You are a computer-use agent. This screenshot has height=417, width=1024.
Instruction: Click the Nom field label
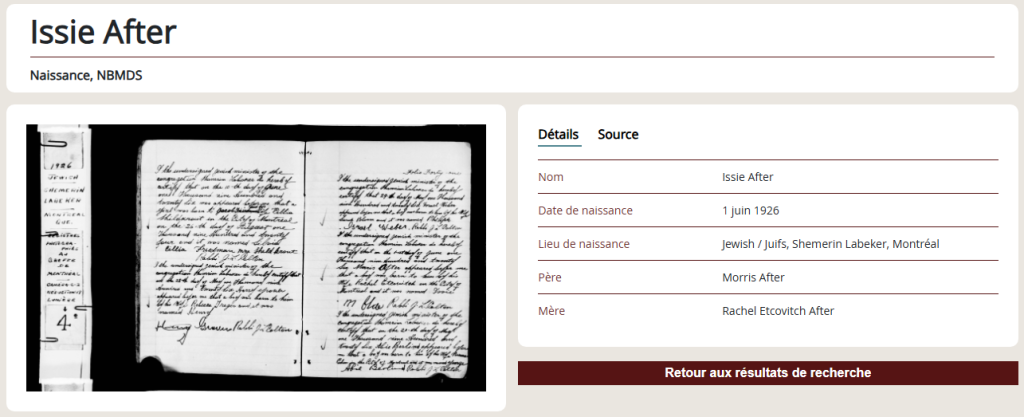(551, 177)
